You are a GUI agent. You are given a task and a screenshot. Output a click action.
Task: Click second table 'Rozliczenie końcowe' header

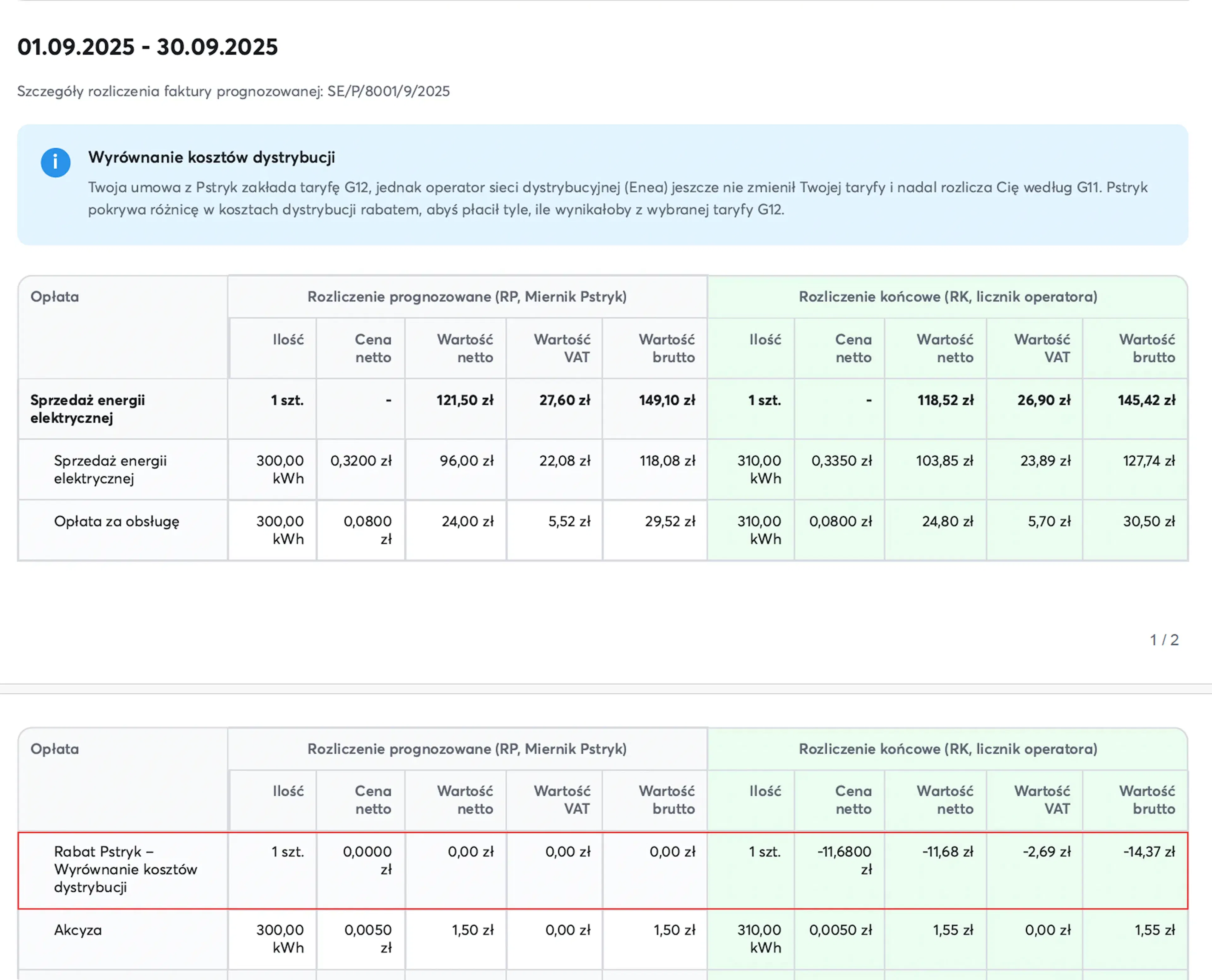948,749
